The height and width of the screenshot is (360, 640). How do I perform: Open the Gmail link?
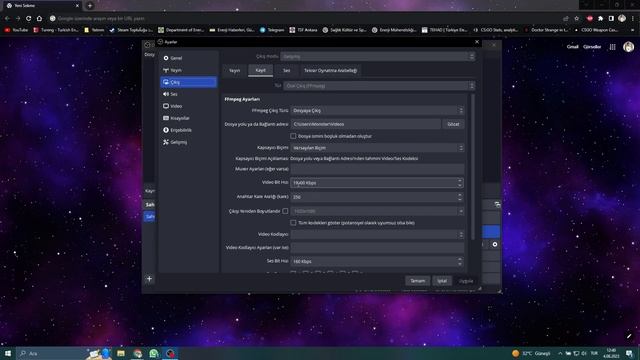[572, 47]
